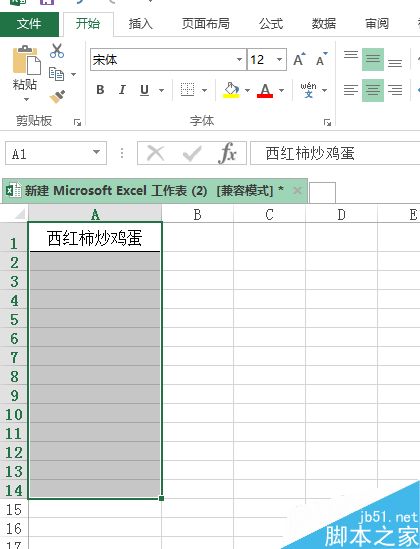Click the formula bar expand dots handle
The height and width of the screenshot is (549, 420).
pyautogui.click(x=122, y=153)
